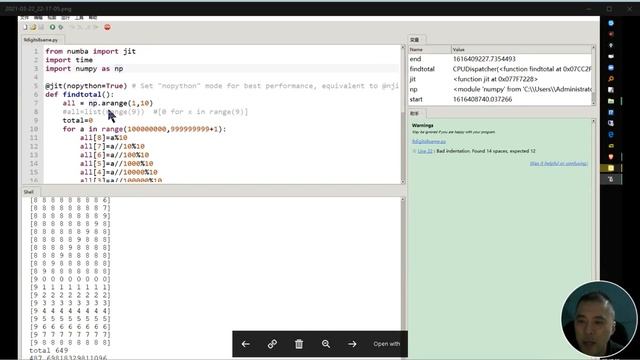
Task: Click the orange magnifier icon in right taskbar
Action: coord(611,79)
